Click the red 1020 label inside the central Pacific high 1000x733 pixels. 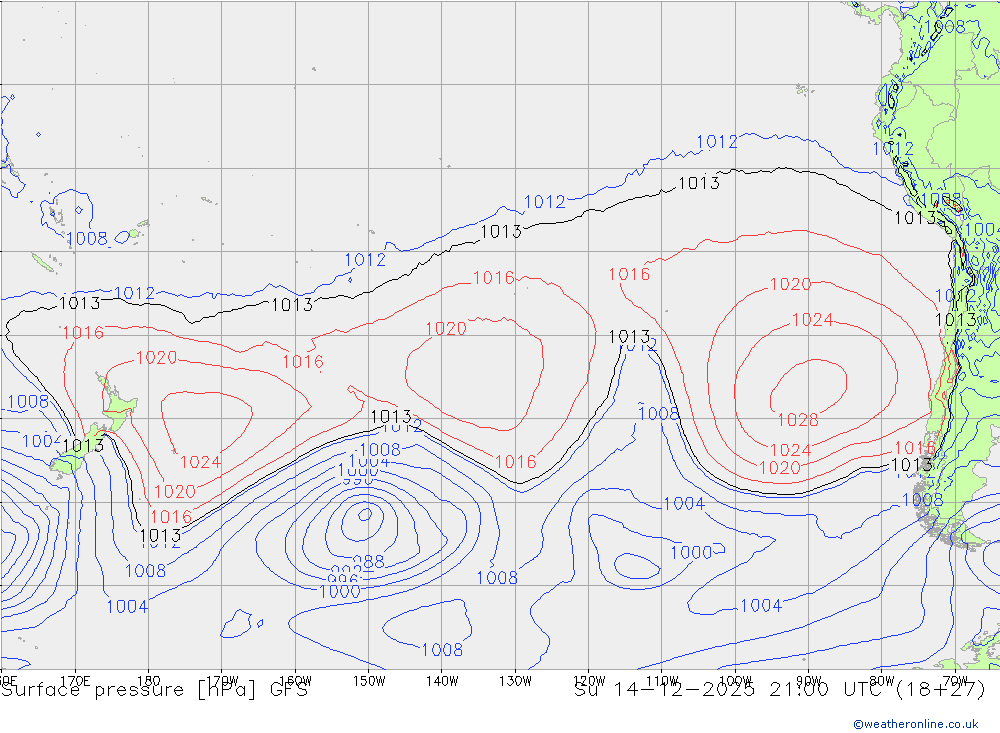point(446,329)
